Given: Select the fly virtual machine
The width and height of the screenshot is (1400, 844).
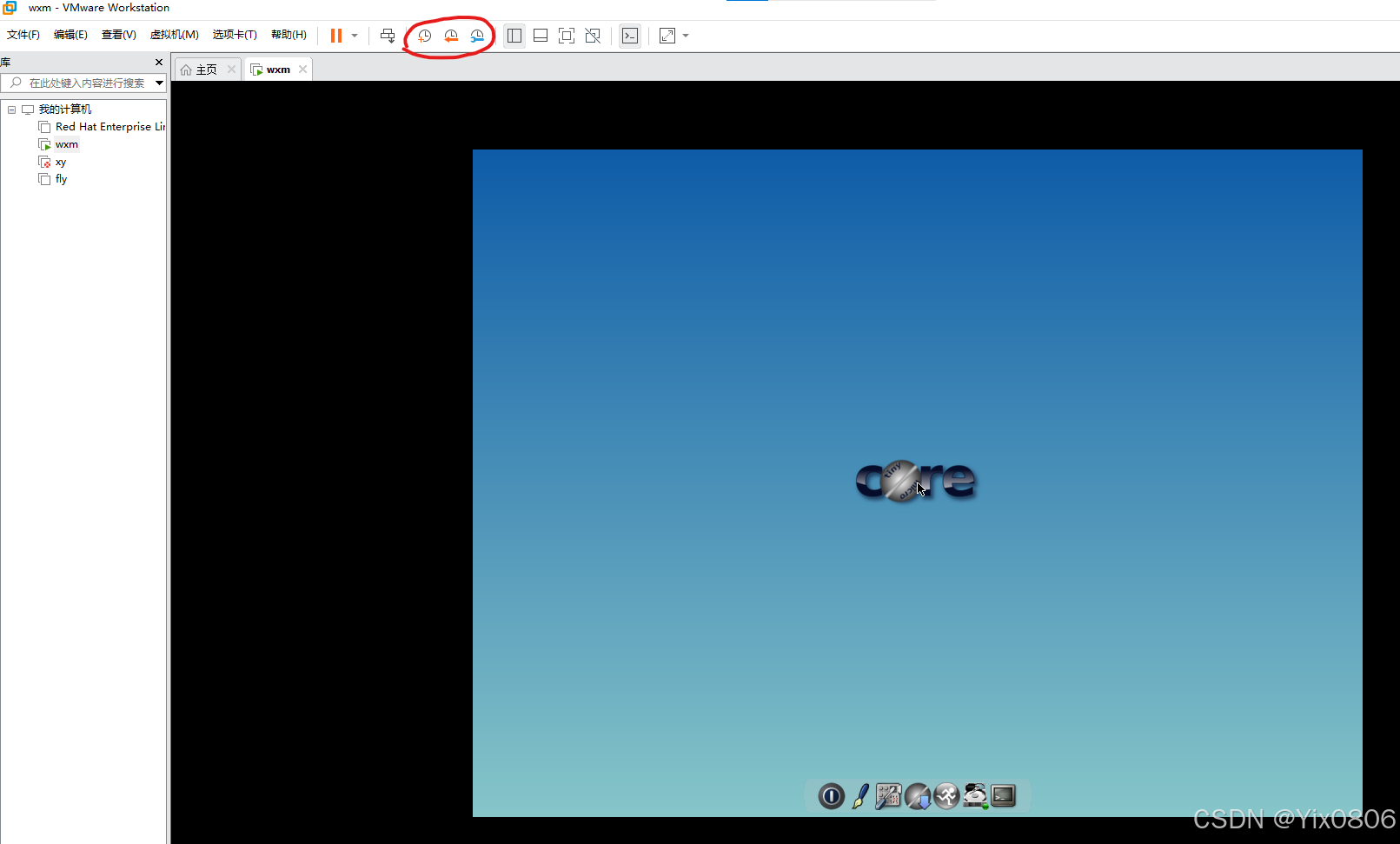Looking at the screenshot, I should [x=61, y=179].
